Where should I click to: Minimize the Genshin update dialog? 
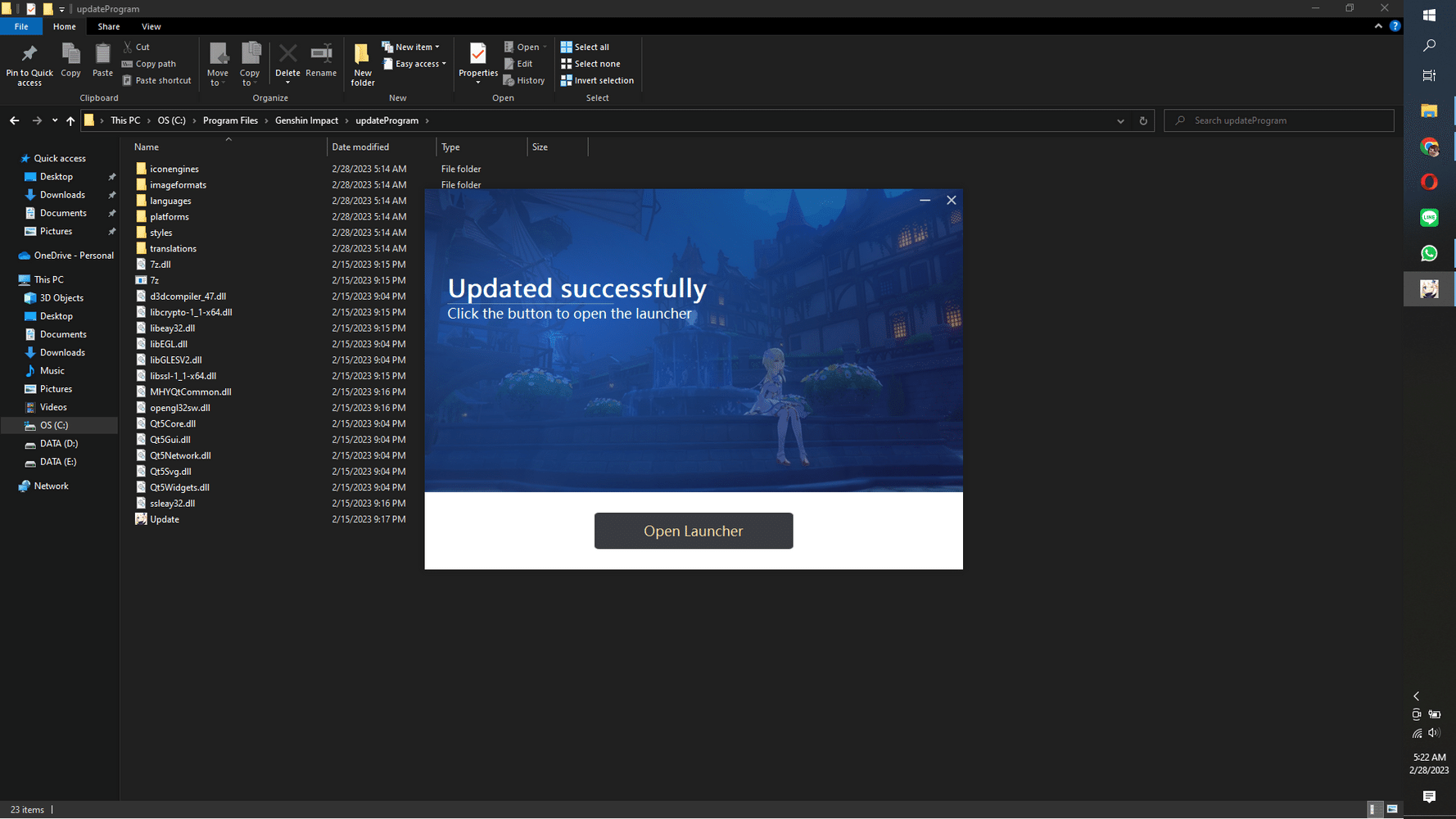[x=925, y=200]
